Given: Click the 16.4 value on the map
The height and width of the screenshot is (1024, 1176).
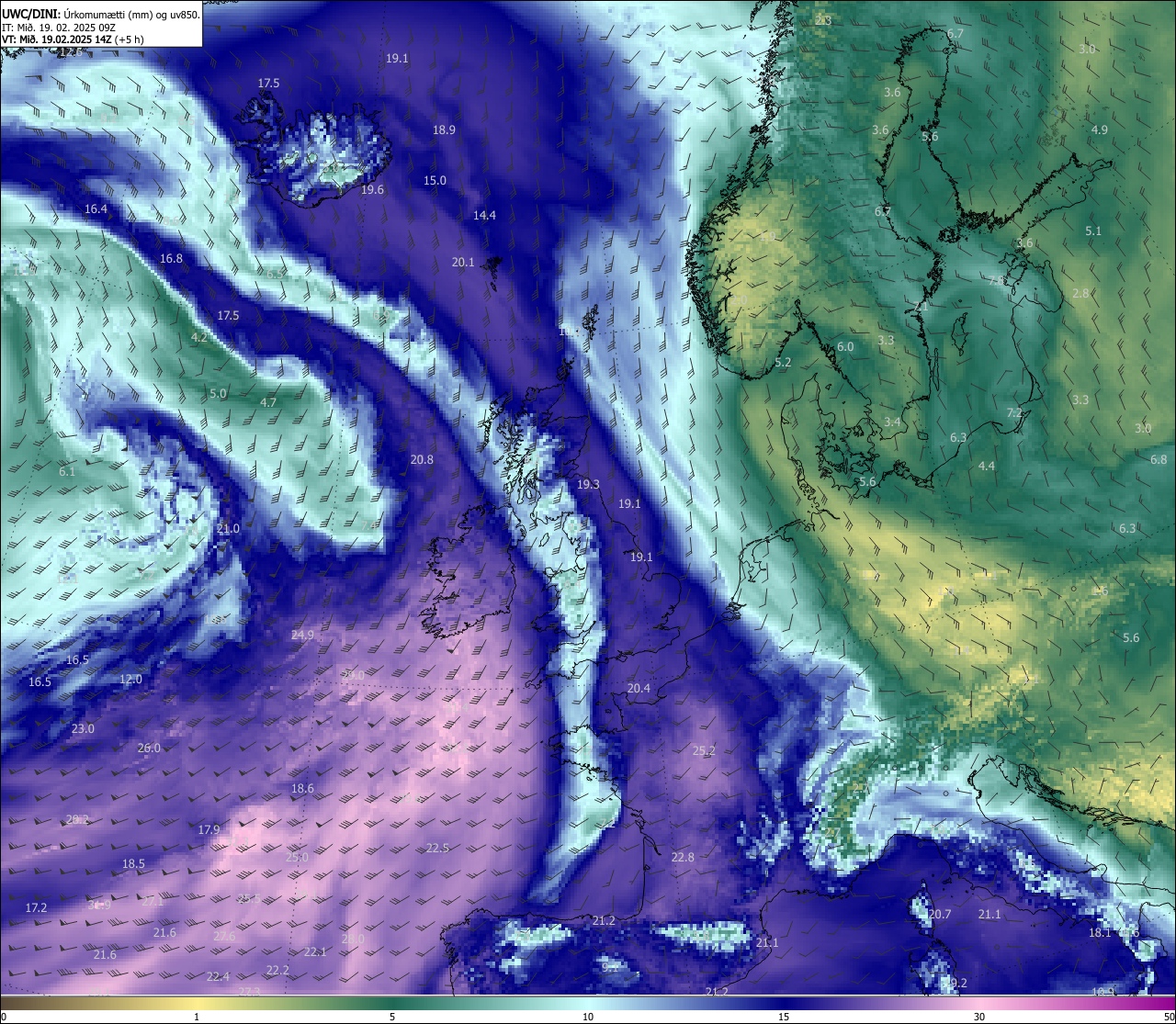Looking at the screenshot, I should [x=96, y=209].
